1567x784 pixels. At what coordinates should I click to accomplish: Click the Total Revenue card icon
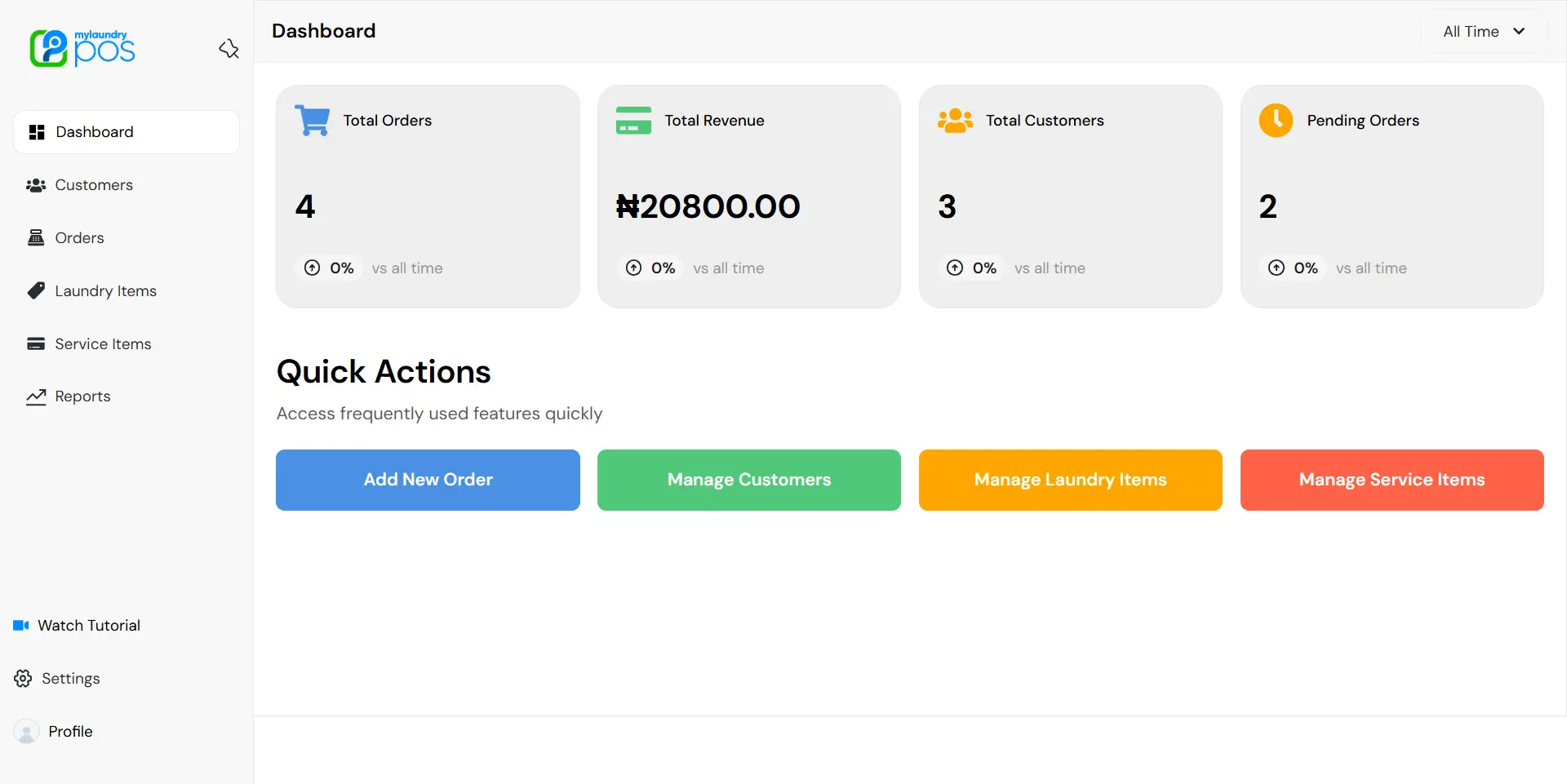(x=633, y=121)
